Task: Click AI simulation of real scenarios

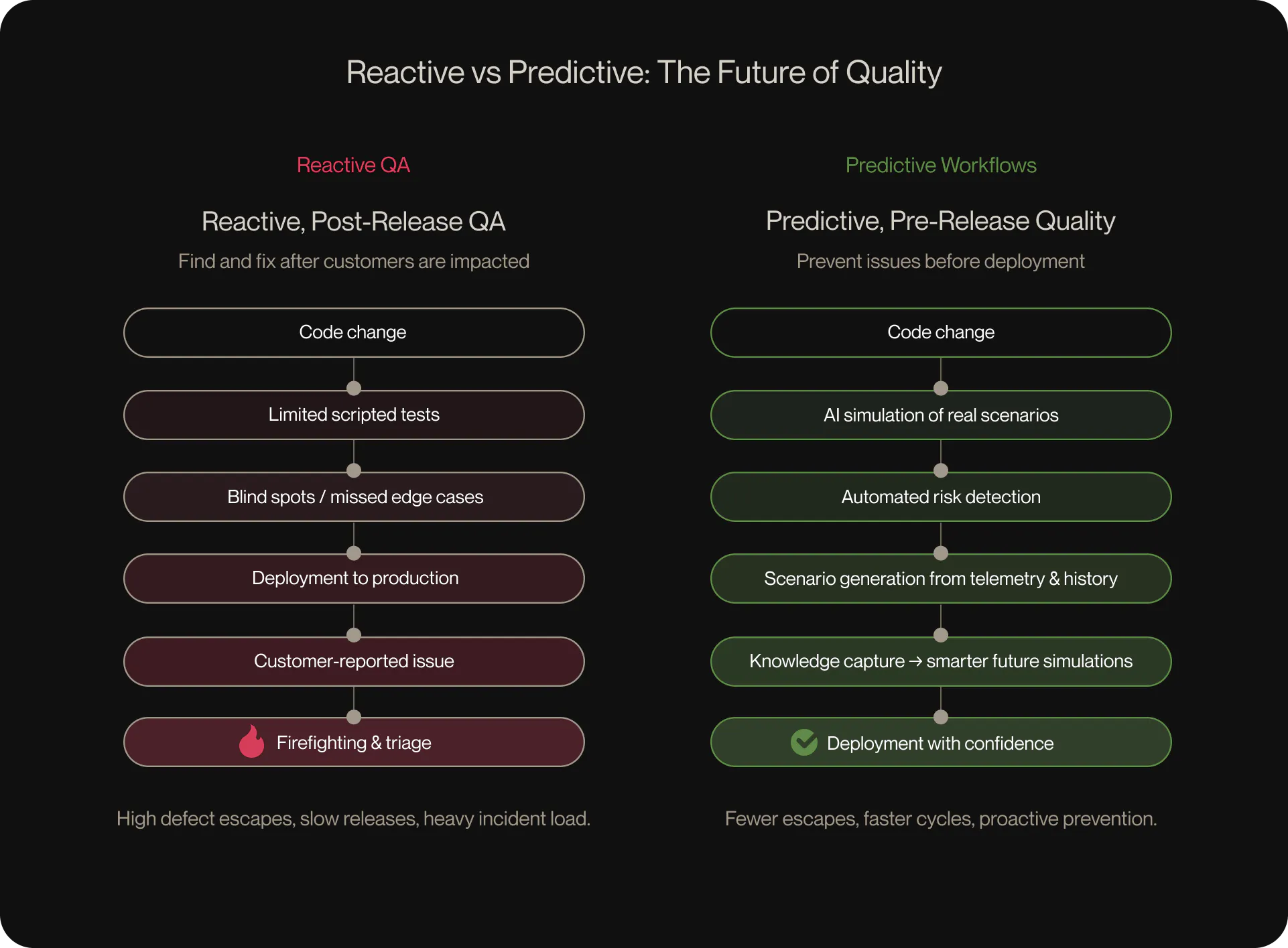Action: (940, 415)
